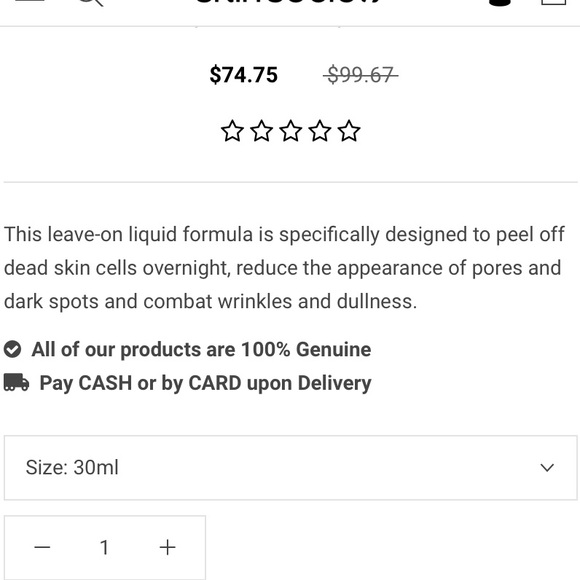The width and height of the screenshot is (580, 580).
Task: Click the second rating star
Action: [262, 131]
